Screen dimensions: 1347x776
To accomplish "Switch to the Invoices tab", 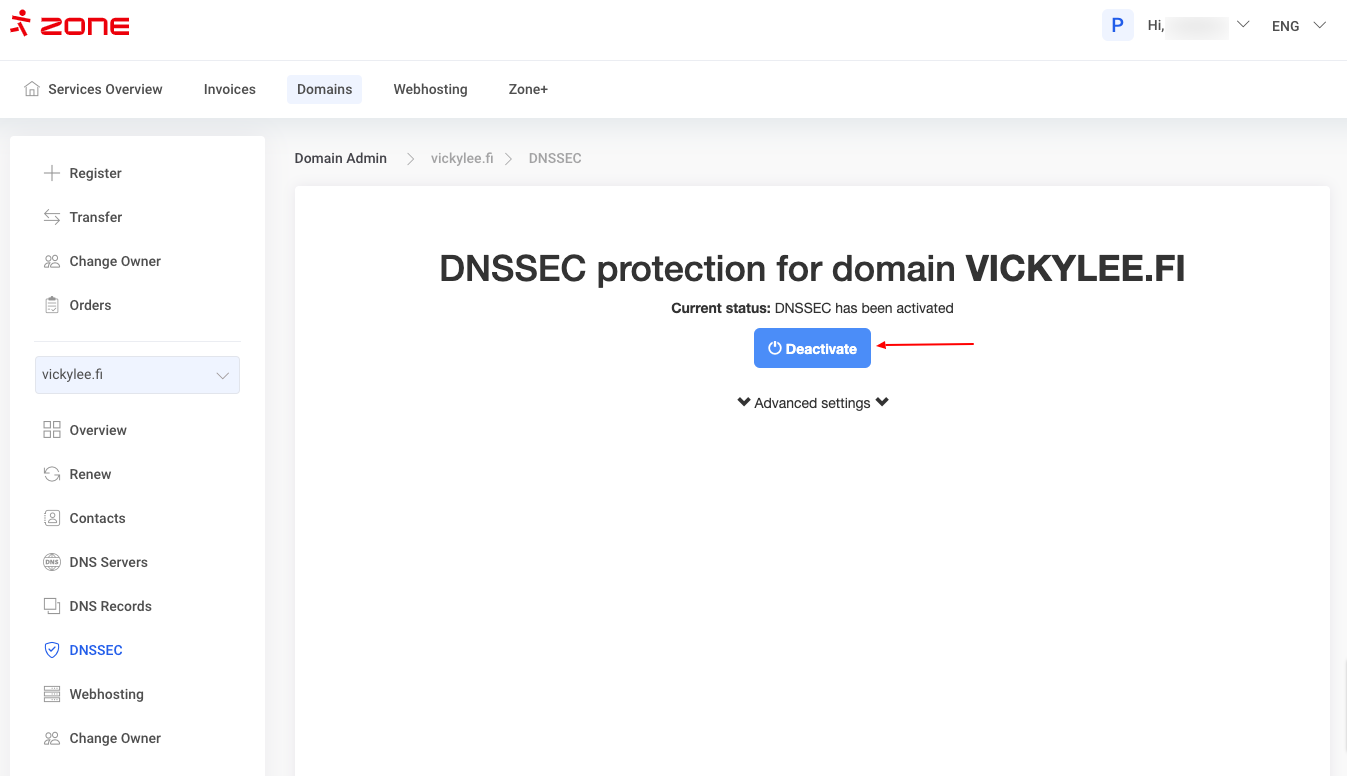I will [230, 89].
